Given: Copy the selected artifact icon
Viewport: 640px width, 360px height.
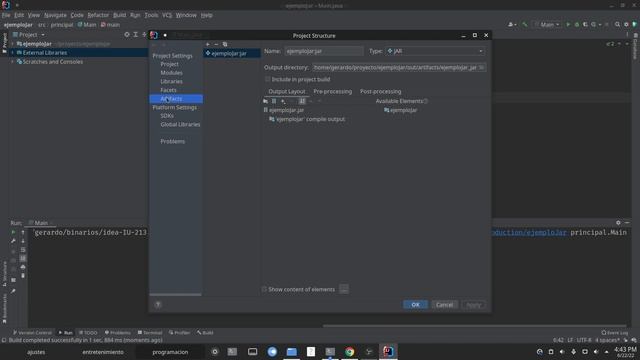Looking at the screenshot, I should tap(225, 44).
